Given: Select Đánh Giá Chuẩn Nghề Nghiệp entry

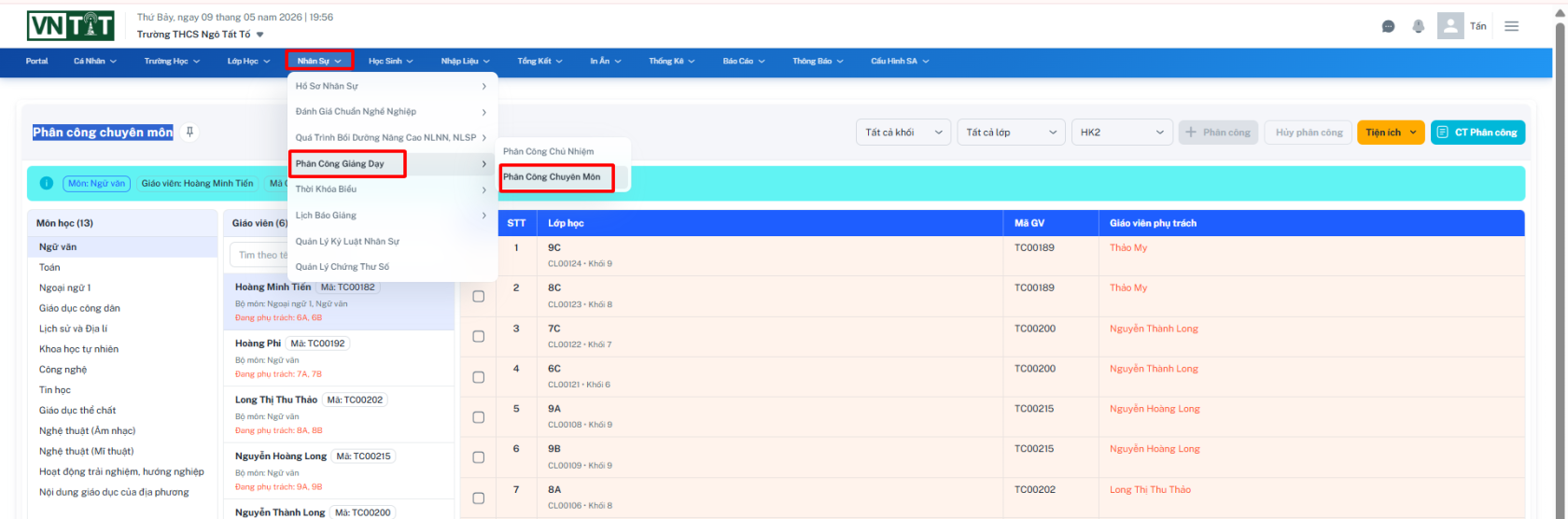Looking at the screenshot, I should [392, 111].
